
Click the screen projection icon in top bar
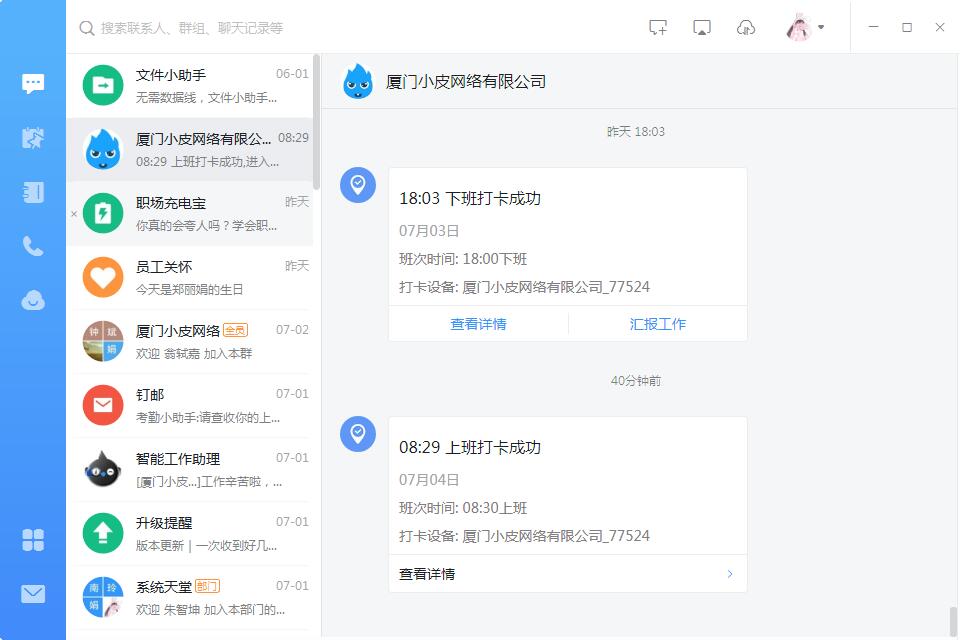702,28
